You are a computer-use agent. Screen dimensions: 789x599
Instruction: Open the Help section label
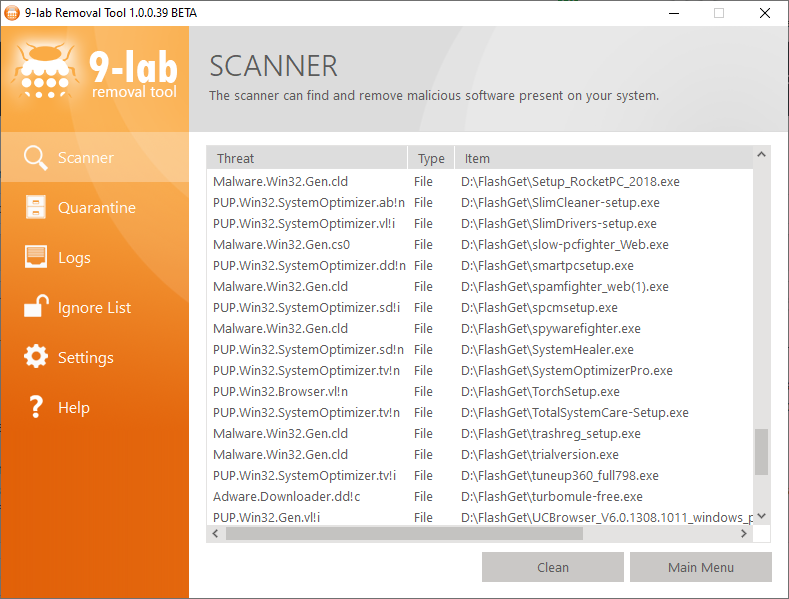click(x=73, y=407)
